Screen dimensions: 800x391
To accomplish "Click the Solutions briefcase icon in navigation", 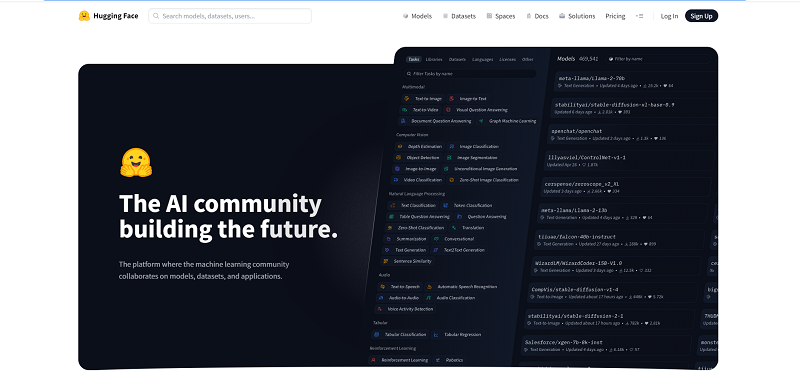I will pos(562,16).
